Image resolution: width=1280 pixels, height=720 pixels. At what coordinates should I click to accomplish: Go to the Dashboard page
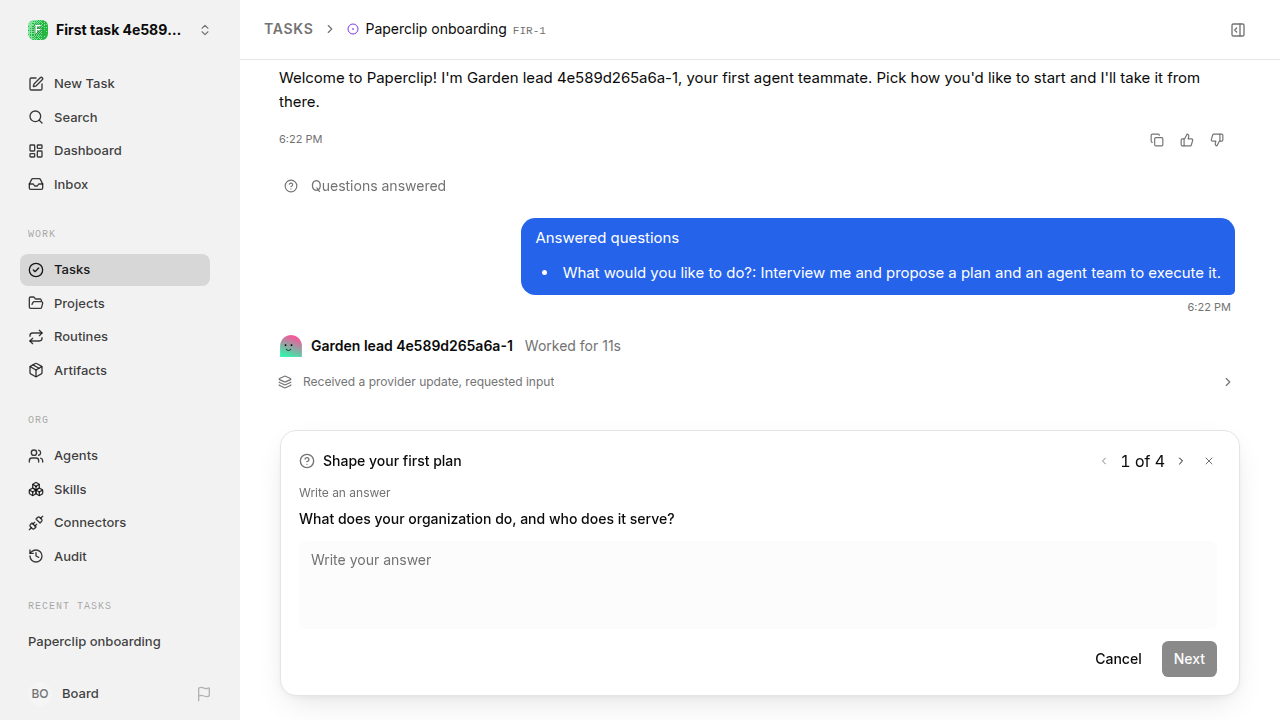tap(115, 150)
